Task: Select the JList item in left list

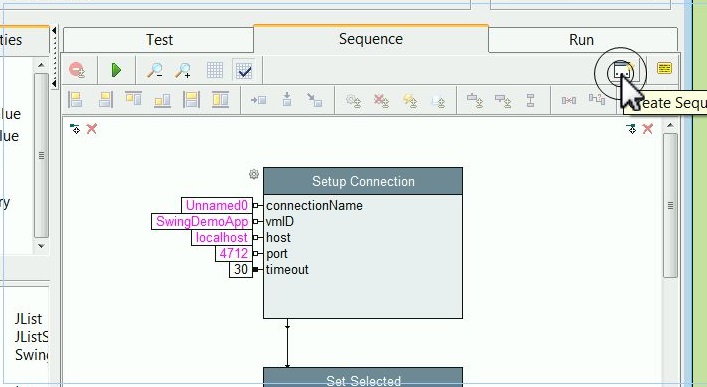Action: [x=28, y=319]
